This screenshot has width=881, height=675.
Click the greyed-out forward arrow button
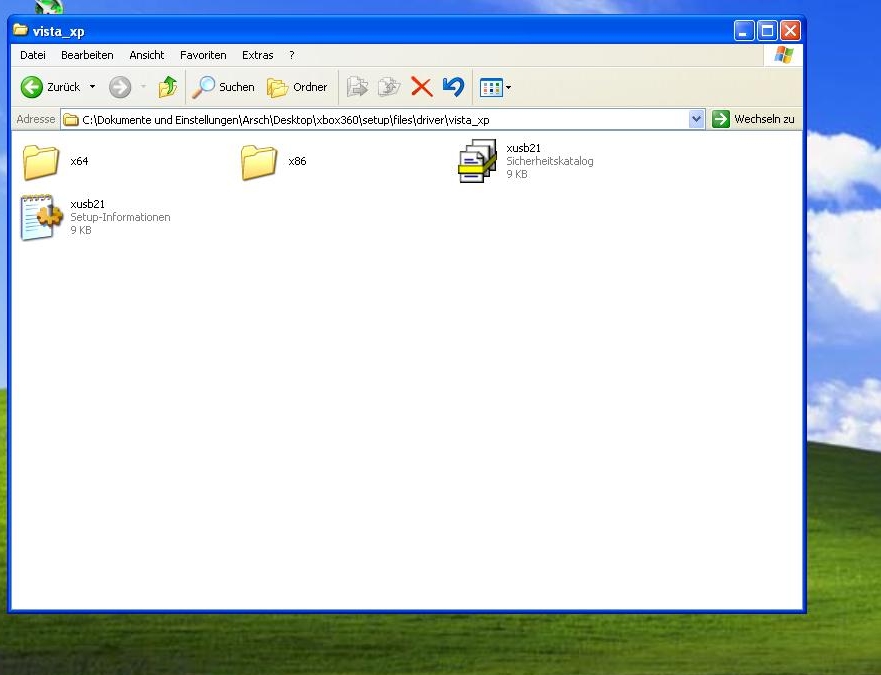tap(120, 87)
